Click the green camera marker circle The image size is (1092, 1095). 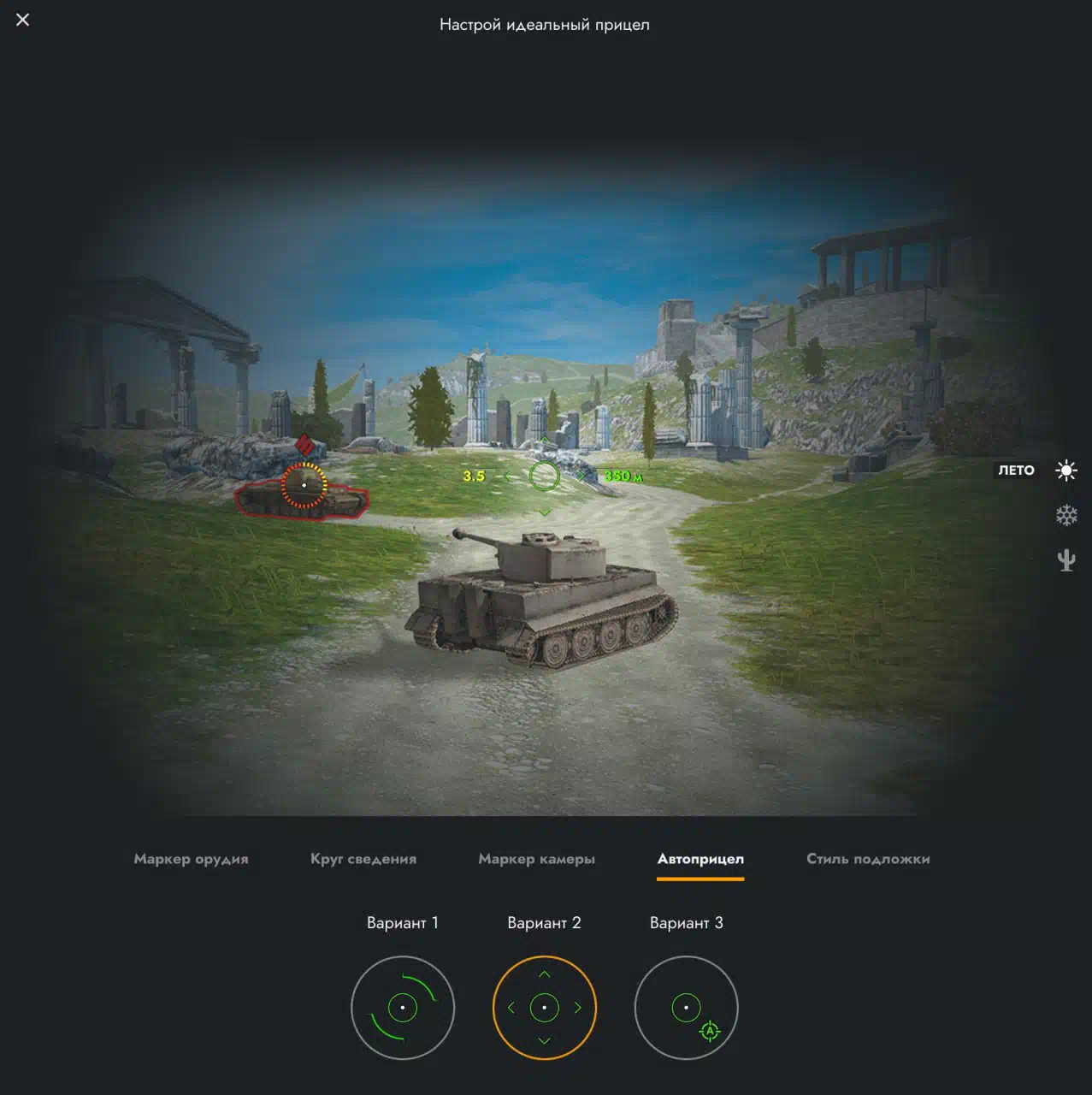[x=545, y=476]
